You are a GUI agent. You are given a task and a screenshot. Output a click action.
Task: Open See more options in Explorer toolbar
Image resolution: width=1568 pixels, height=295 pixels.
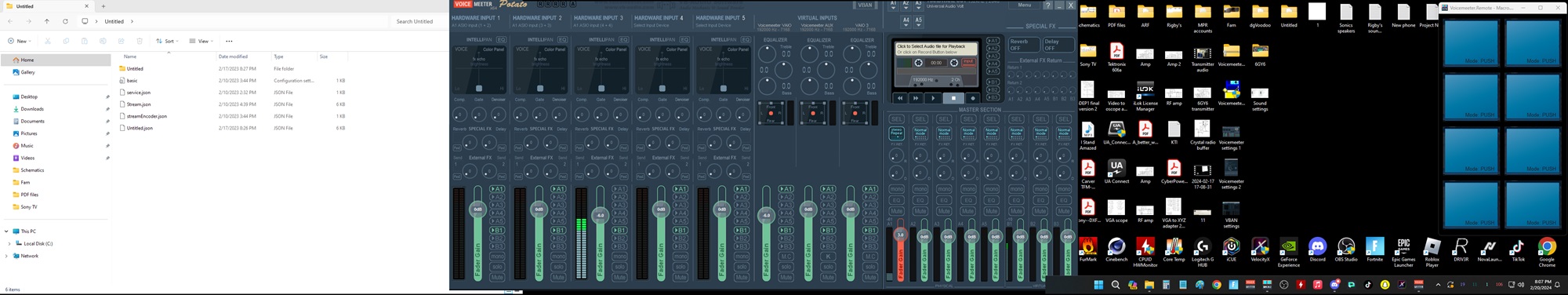point(229,41)
